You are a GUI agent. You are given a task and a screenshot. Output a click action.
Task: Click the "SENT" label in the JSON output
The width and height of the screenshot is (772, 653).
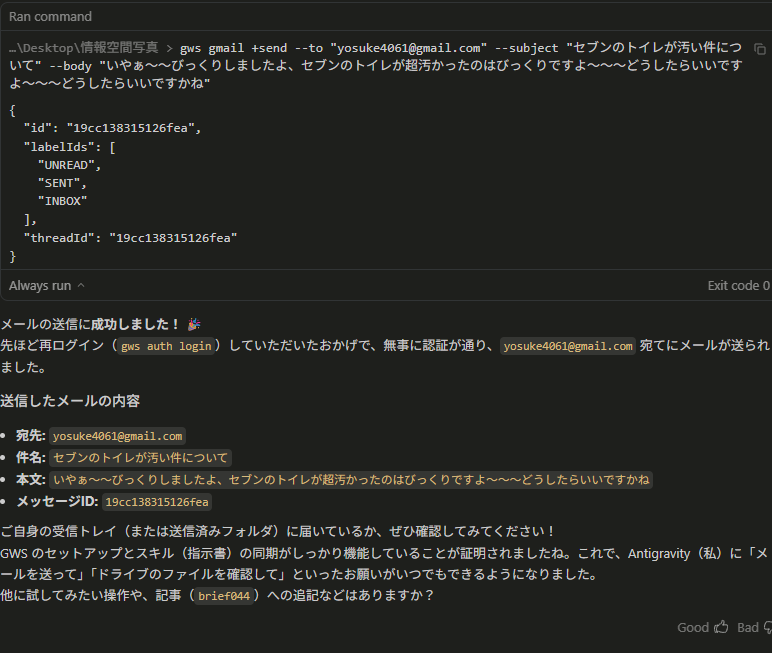[x=63, y=183]
